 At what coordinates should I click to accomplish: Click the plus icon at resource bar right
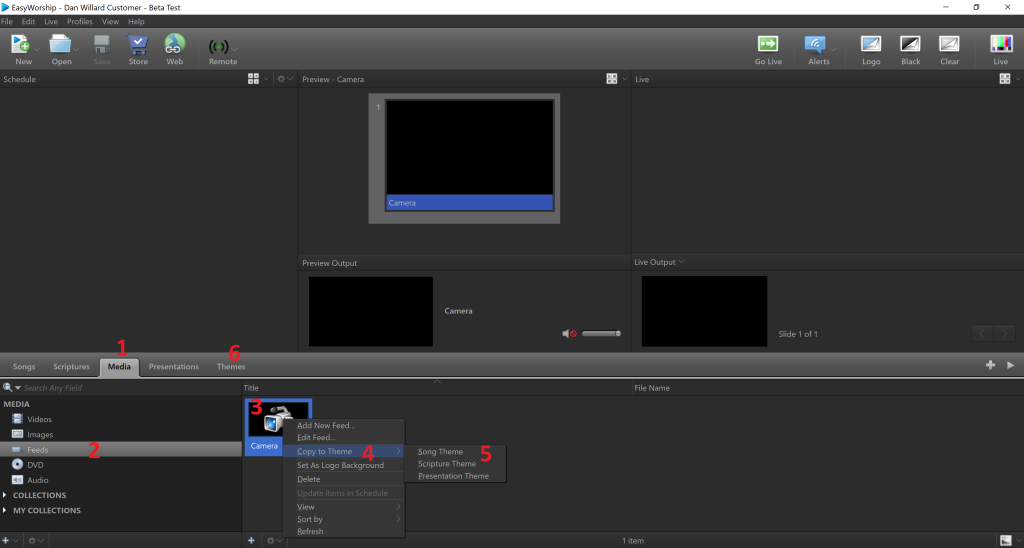(990, 365)
